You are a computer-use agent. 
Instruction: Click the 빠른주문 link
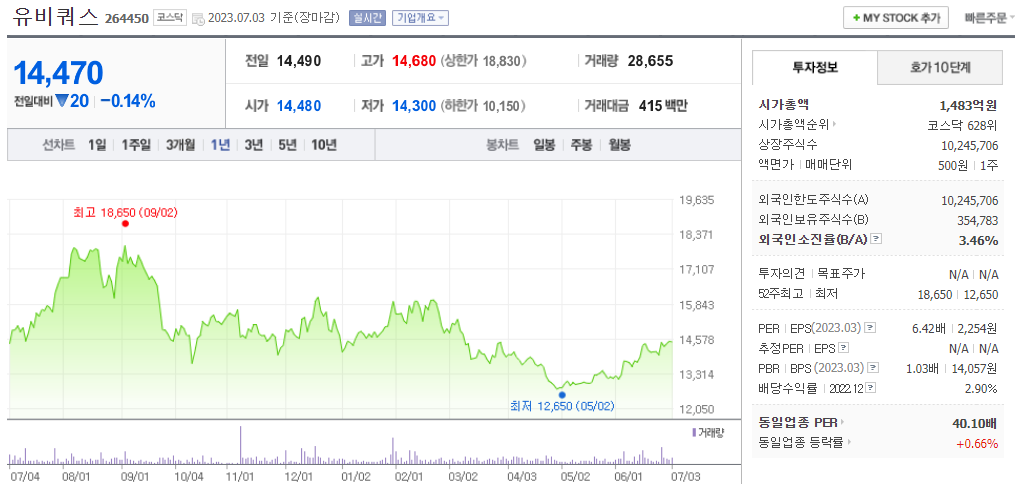pos(987,18)
